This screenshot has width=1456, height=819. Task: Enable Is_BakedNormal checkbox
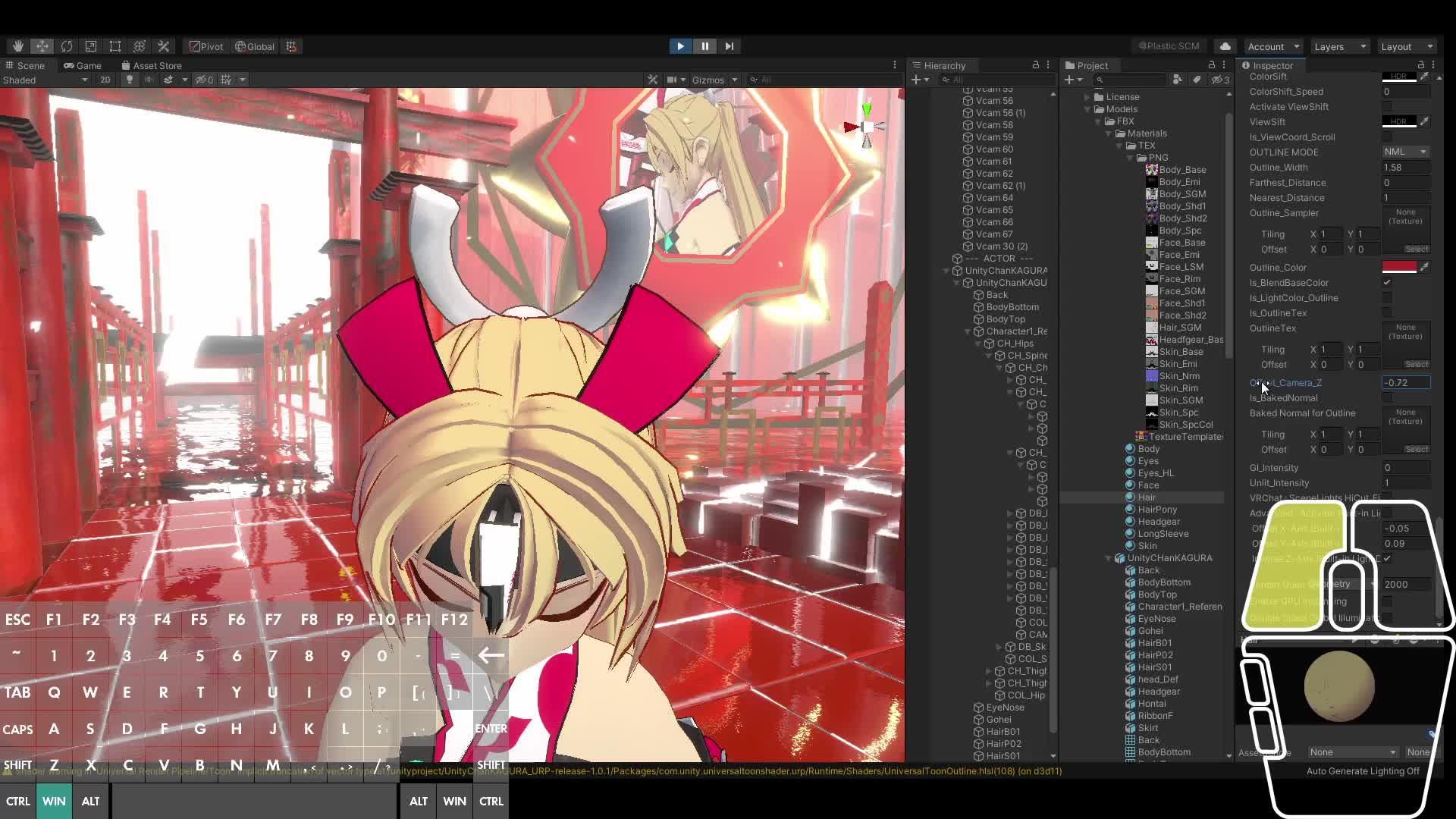(1387, 398)
